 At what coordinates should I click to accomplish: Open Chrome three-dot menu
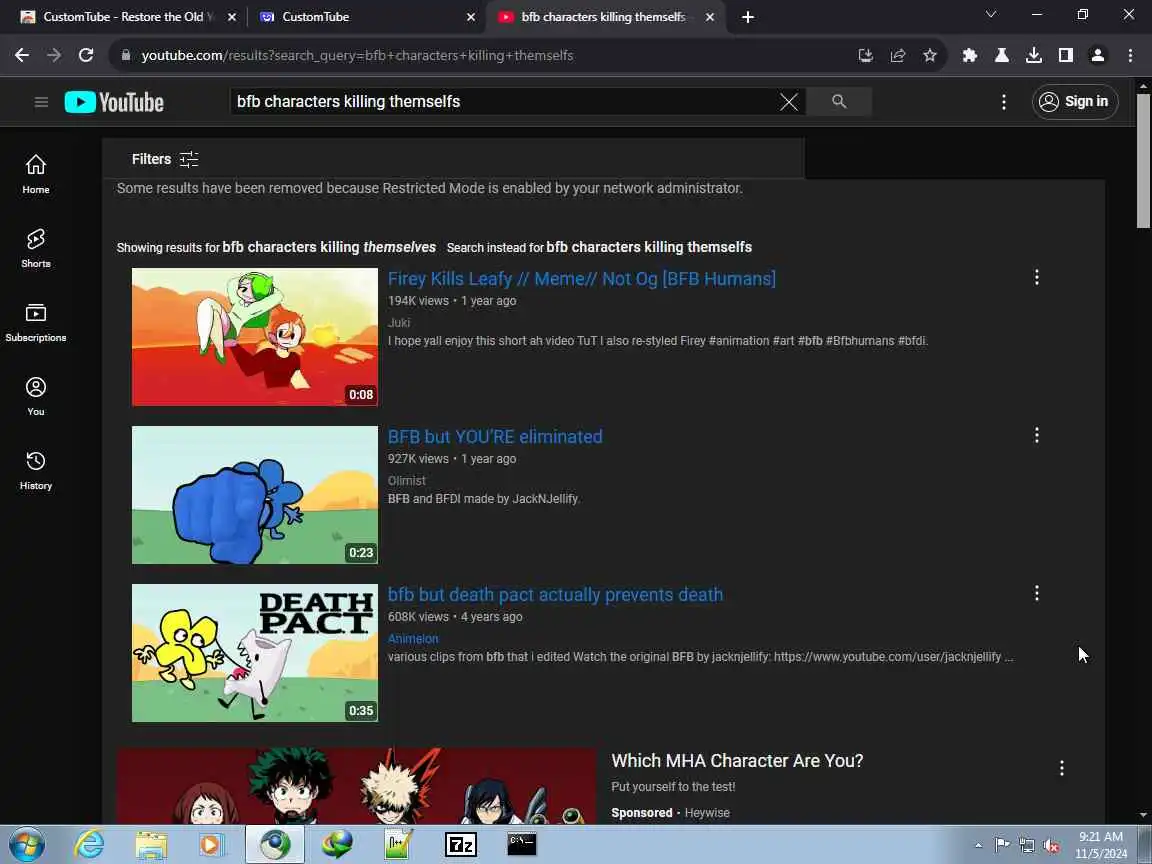1130,55
